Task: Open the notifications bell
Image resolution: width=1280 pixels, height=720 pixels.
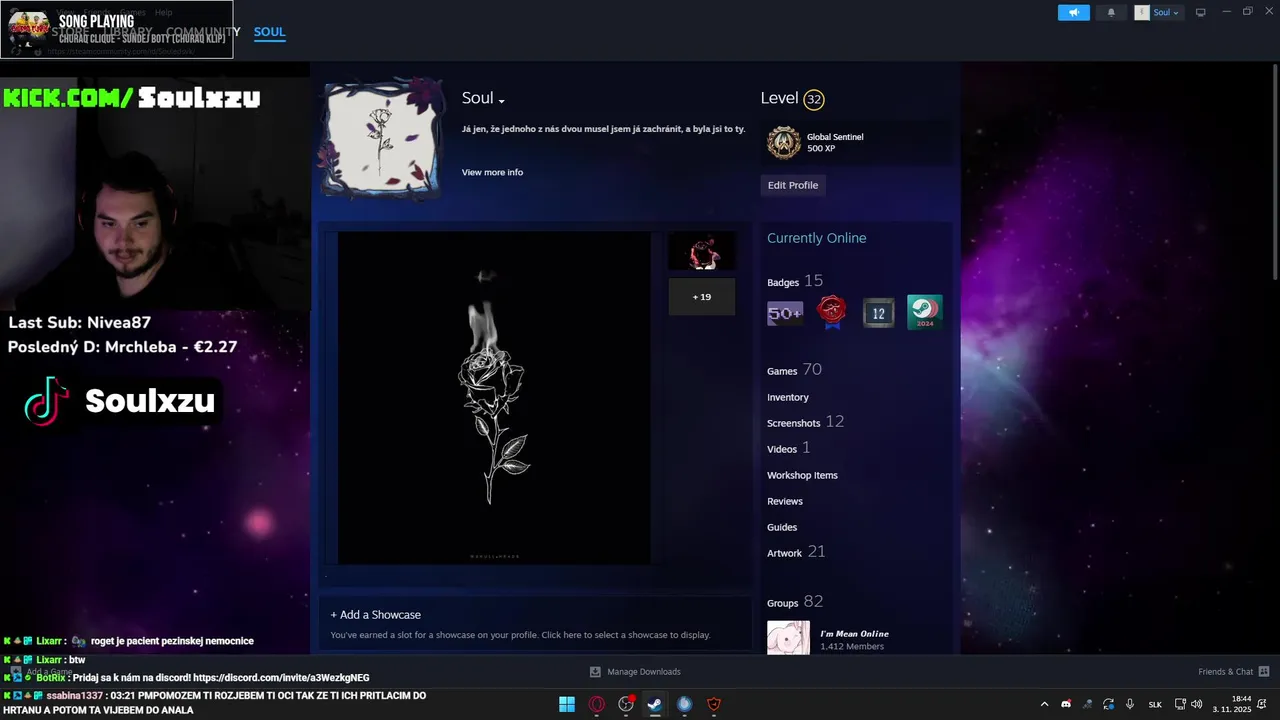Action: coord(1111,12)
